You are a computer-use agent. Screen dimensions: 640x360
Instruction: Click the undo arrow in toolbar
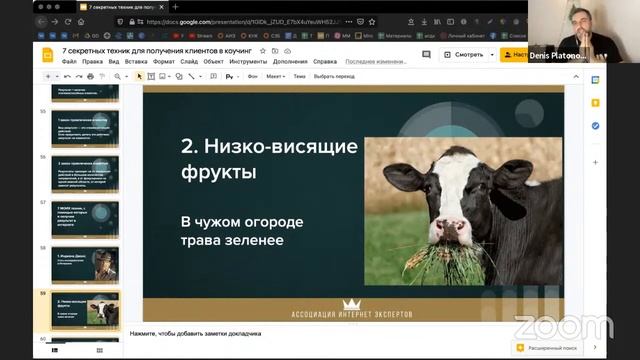[67, 76]
